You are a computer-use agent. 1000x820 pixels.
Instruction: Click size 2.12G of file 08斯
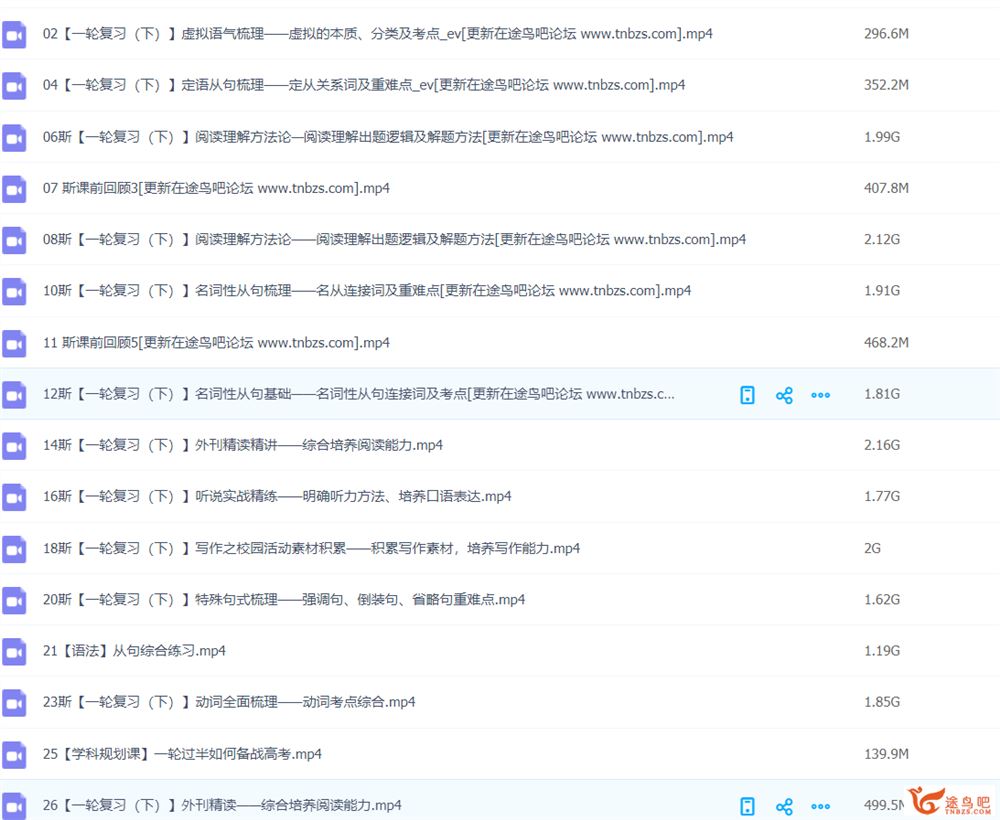882,240
